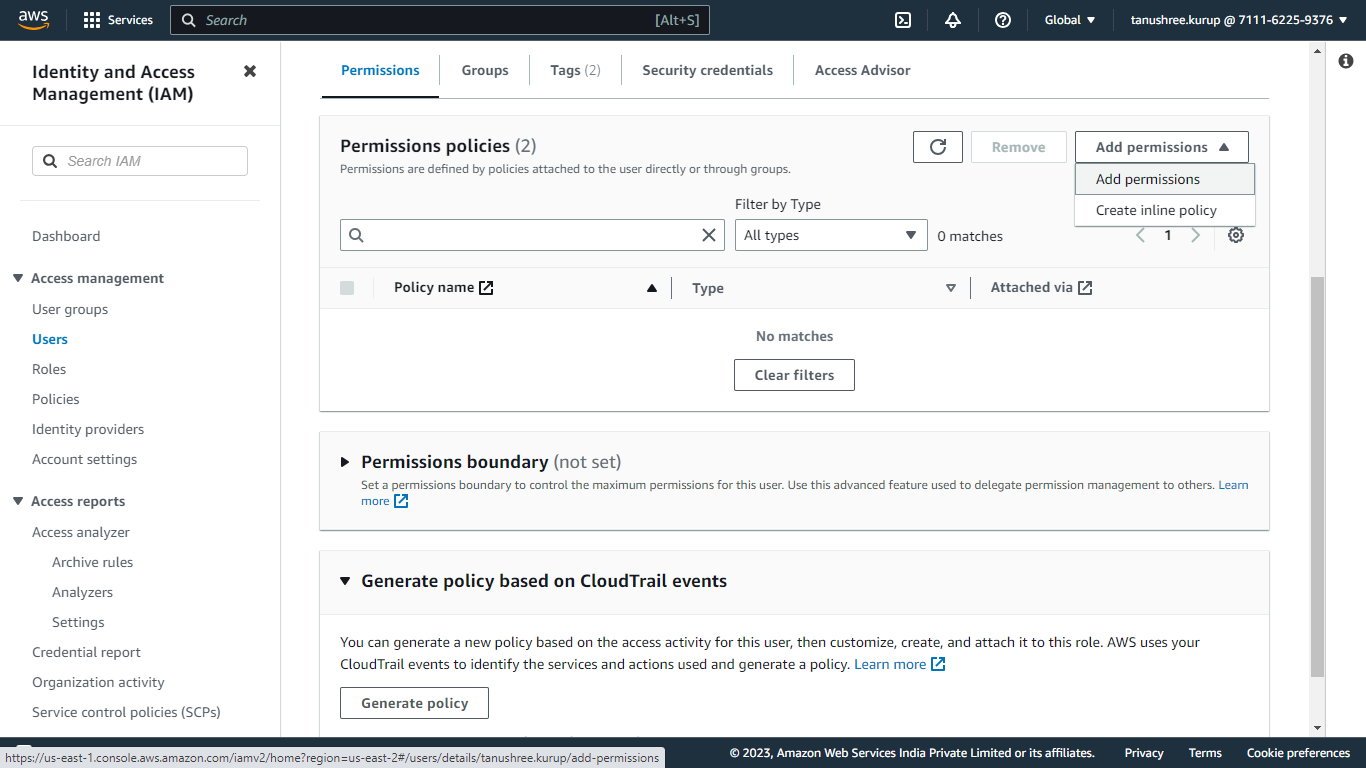Choose Create inline policy menu item

[x=1165, y=210]
